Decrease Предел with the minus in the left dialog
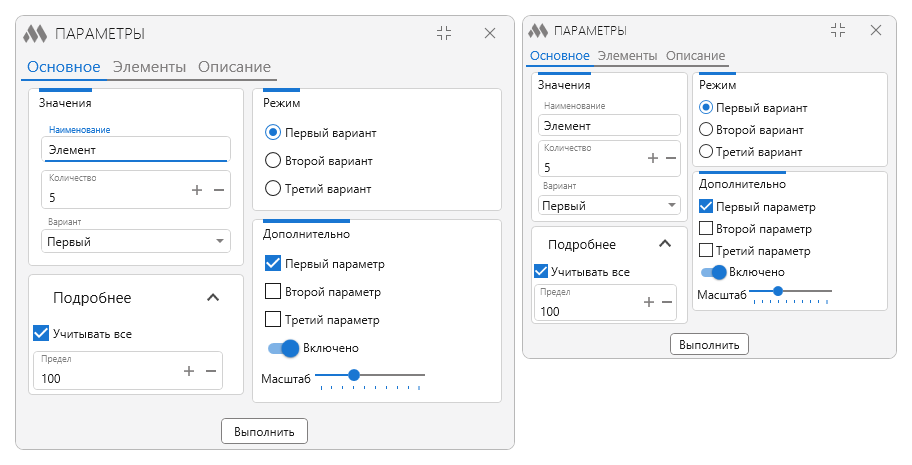Screen dimensions: 912x465 (211, 371)
